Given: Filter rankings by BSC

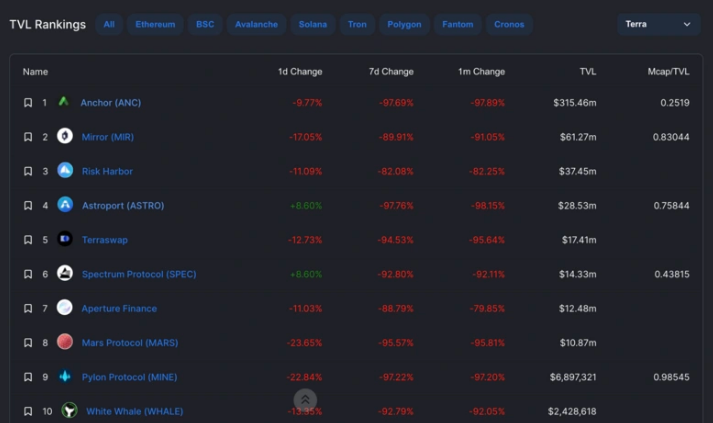Looking at the screenshot, I should coord(205,24).
